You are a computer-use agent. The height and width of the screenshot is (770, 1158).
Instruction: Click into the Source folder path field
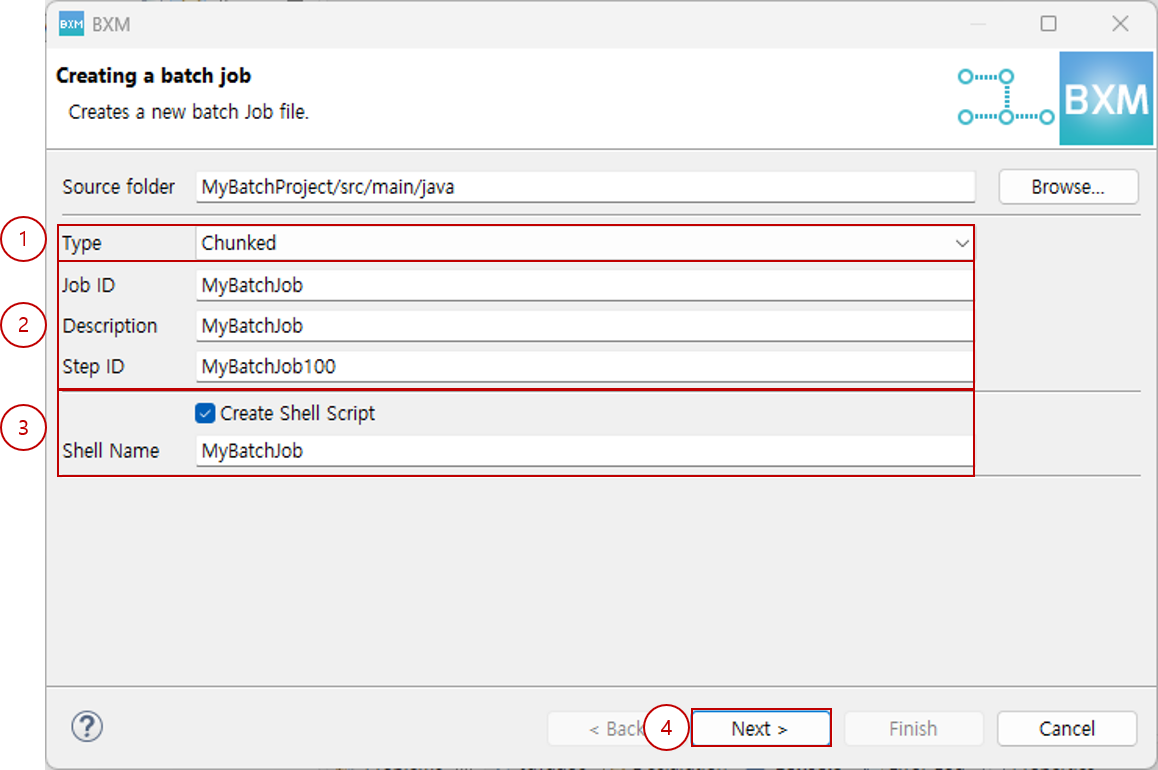[585, 187]
